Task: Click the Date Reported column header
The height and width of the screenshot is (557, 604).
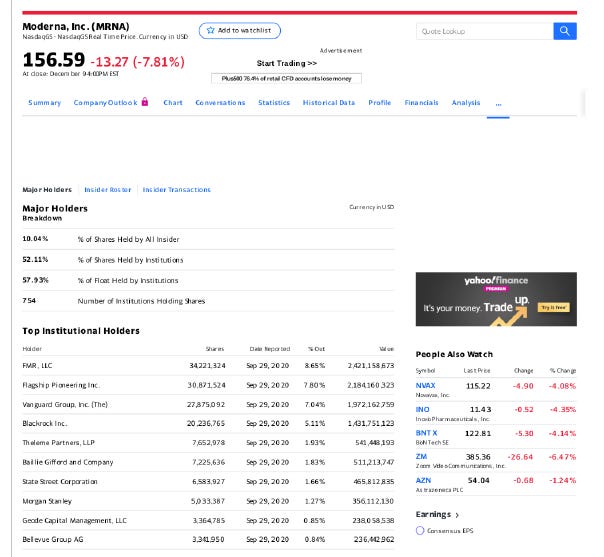Action: pyautogui.click(x=270, y=349)
